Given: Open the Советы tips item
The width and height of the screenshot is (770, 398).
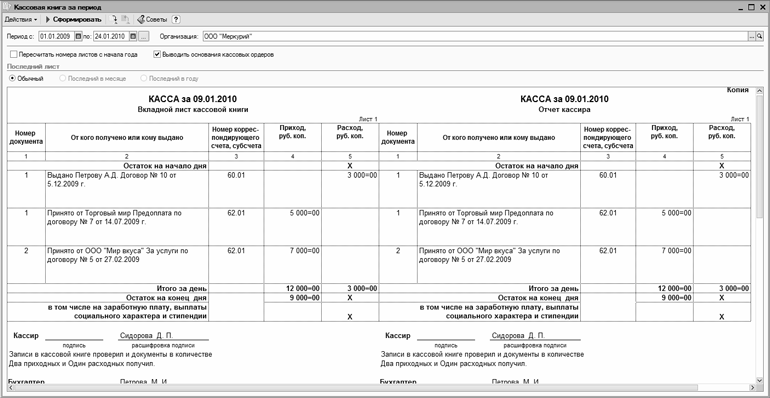Looking at the screenshot, I should click(x=152, y=20).
